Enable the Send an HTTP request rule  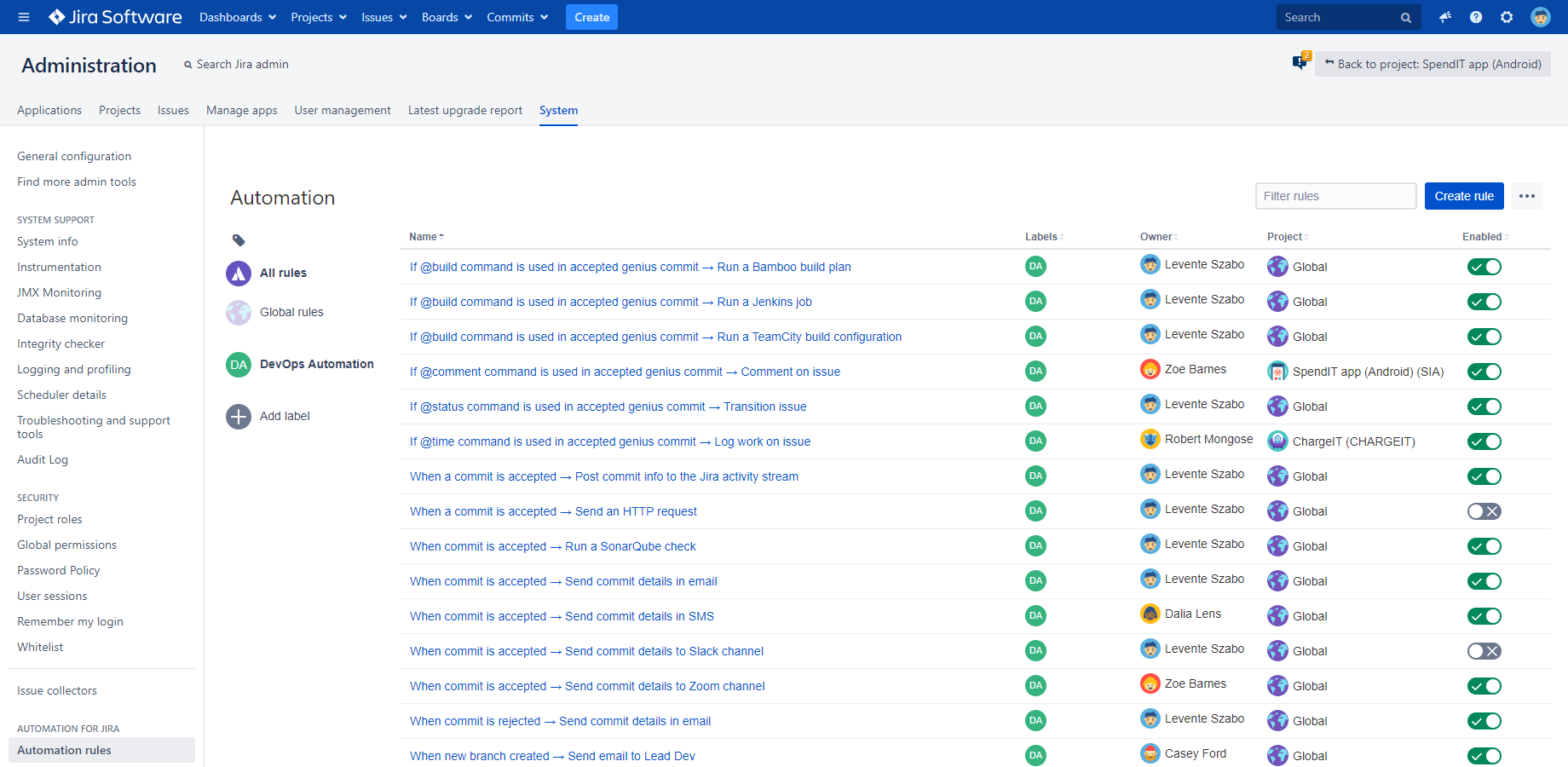[x=1484, y=510]
